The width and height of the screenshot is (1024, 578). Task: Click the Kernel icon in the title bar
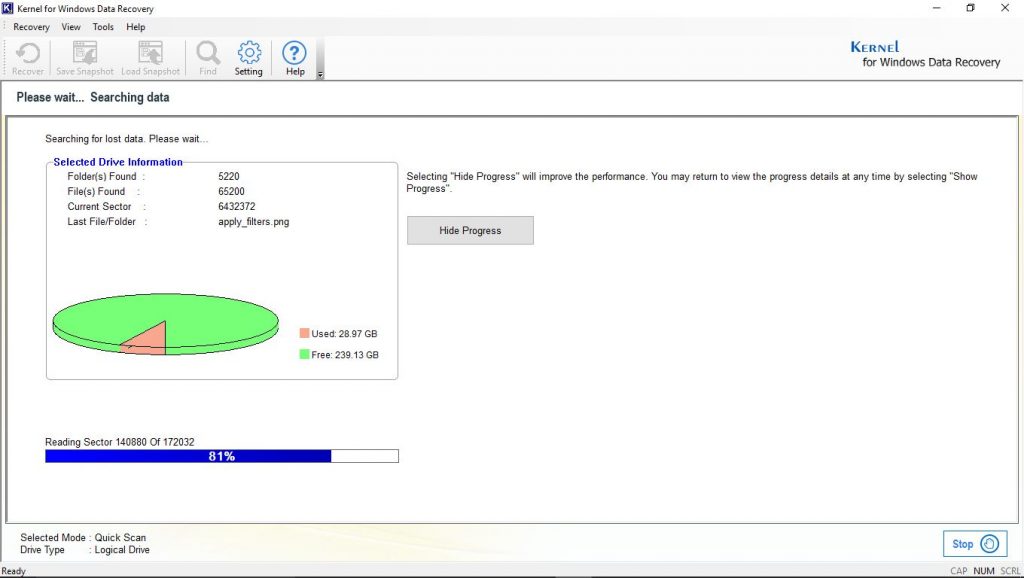[x=8, y=8]
